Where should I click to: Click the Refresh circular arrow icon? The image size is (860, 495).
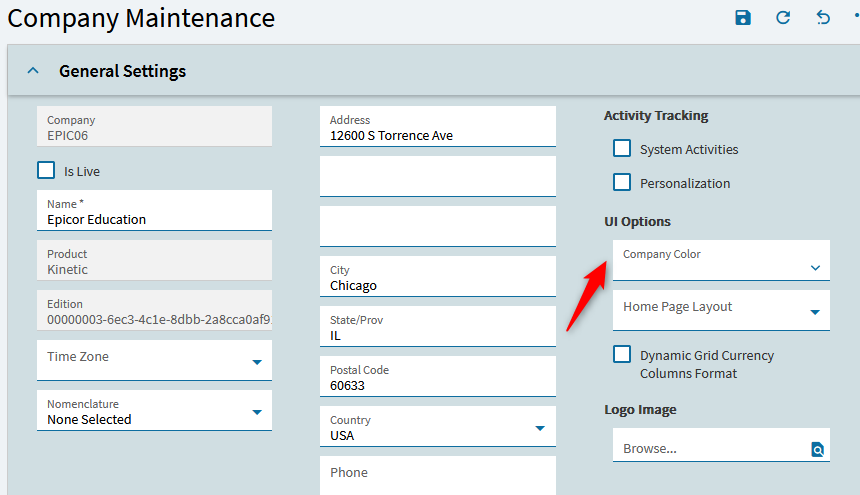783,18
